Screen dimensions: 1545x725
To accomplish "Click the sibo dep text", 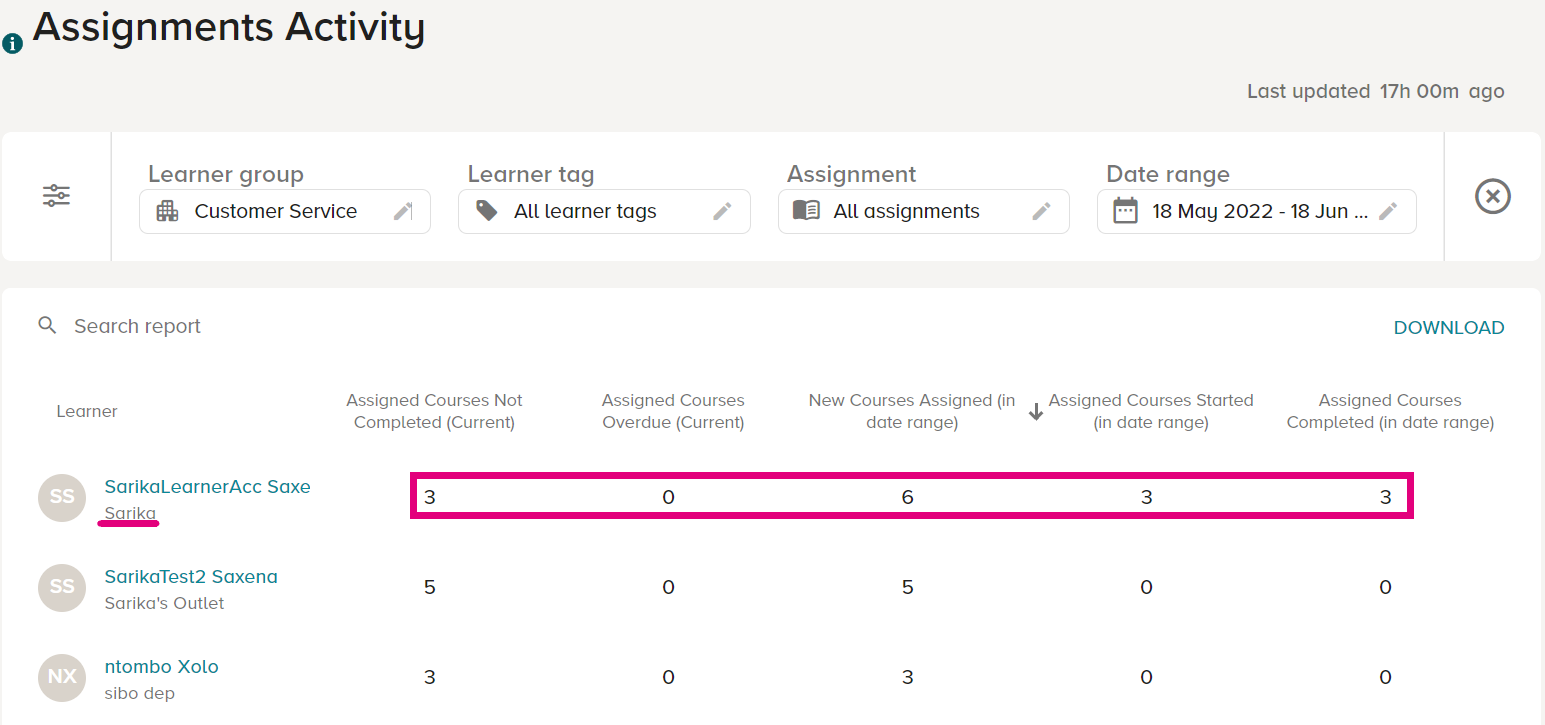I will pyautogui.click(x=140, y=693).
